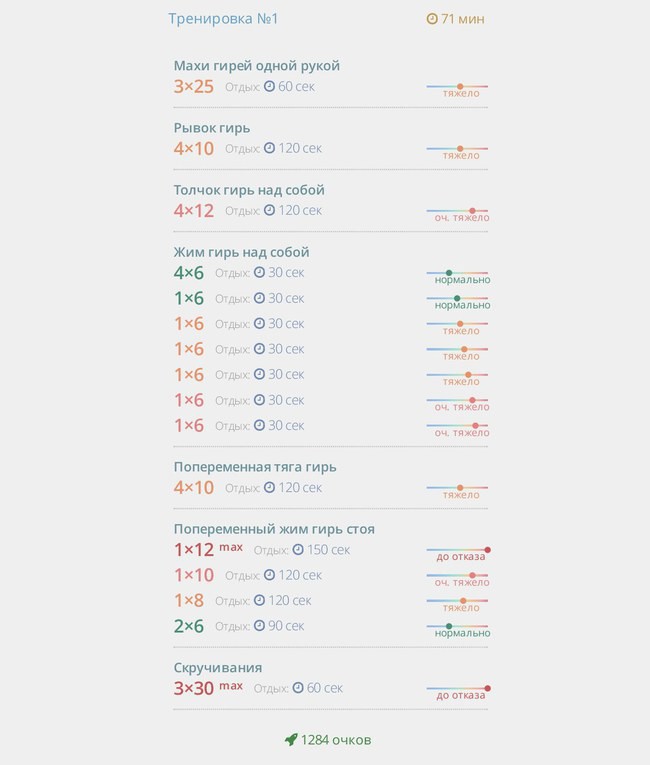Open exercise Попеременный жим гирь стоя
The height and width of the screenshot is (765, 650).
coord(274,529)
